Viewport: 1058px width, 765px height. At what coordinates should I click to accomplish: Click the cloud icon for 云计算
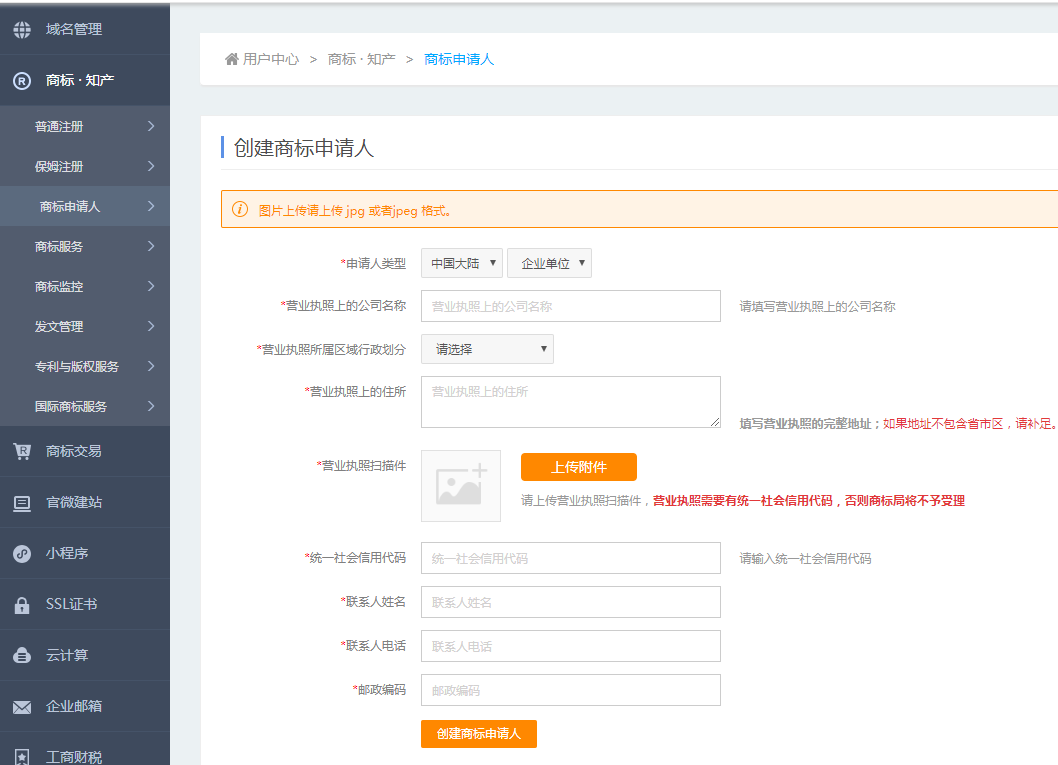[x=22, y=656]
